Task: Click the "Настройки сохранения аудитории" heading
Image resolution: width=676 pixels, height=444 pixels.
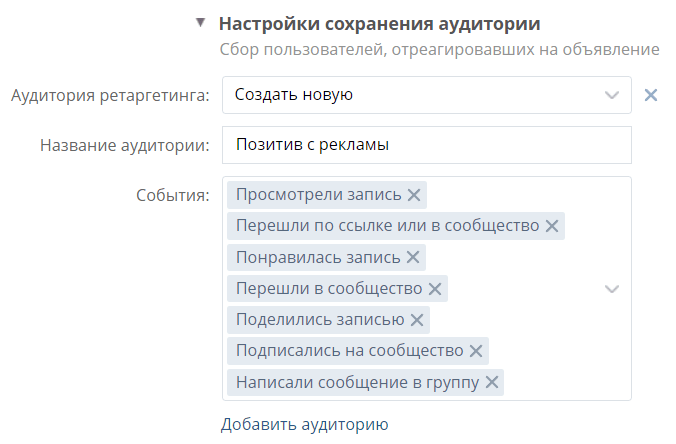Action: pos(379,24)
